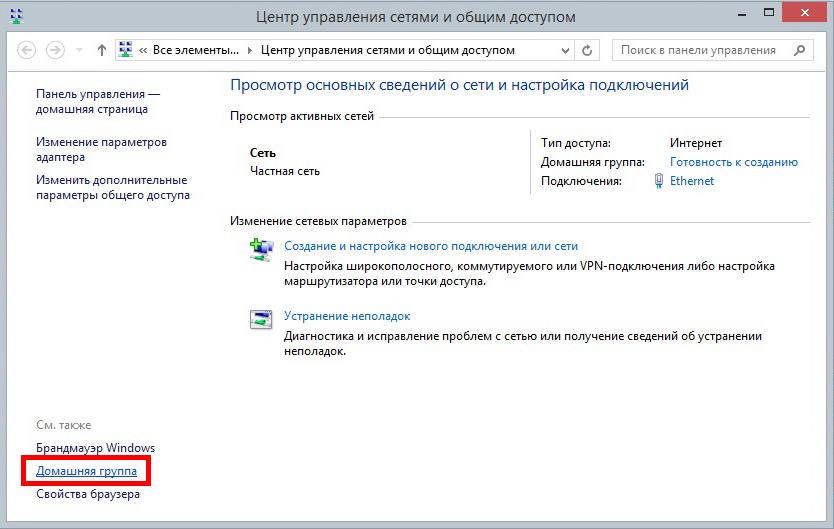Click the "Интернет" access type value
Viewport: 834px width, 529px height.
pos(696,143)
